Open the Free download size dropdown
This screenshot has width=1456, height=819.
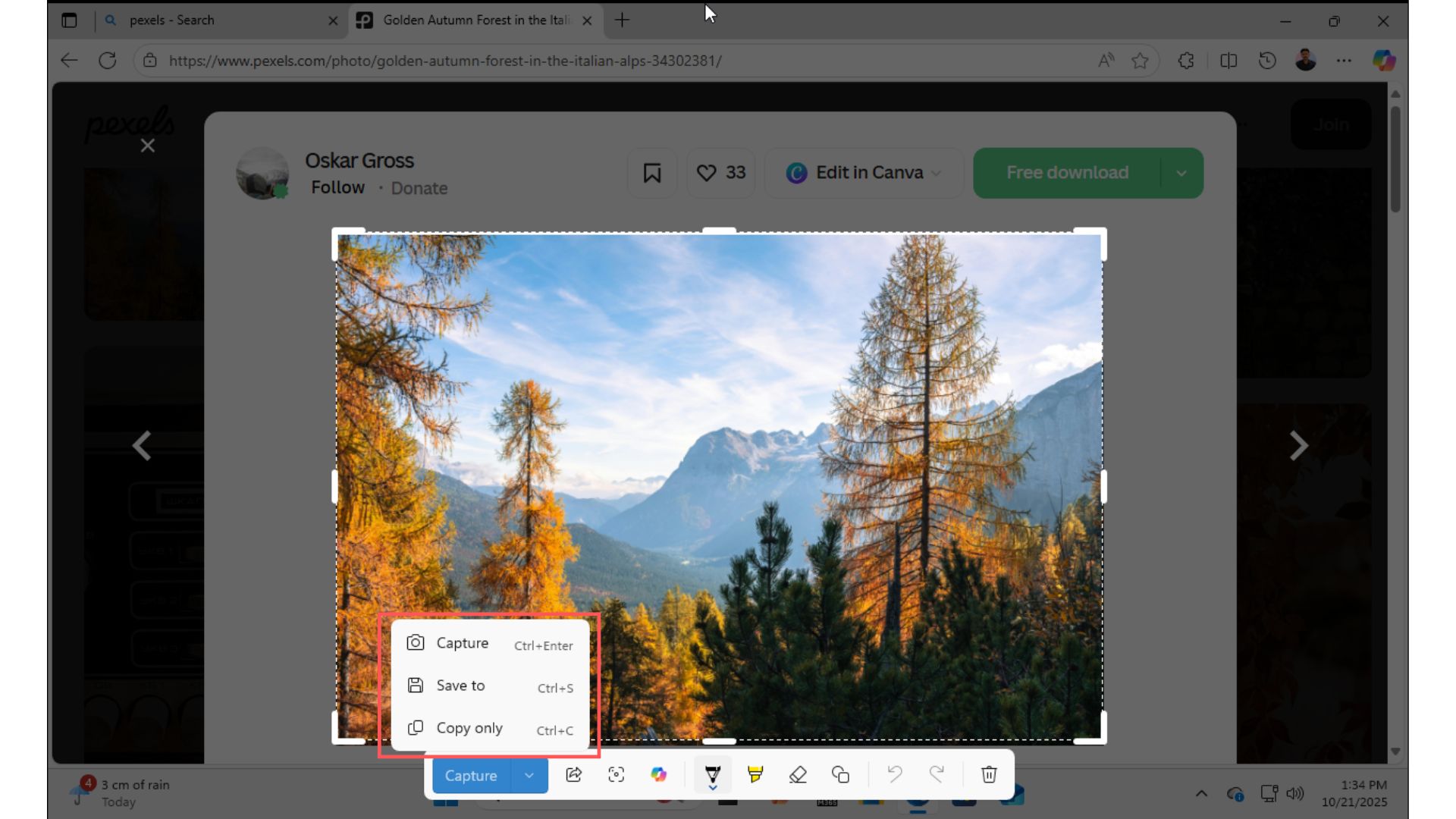tap(1181, 174)
